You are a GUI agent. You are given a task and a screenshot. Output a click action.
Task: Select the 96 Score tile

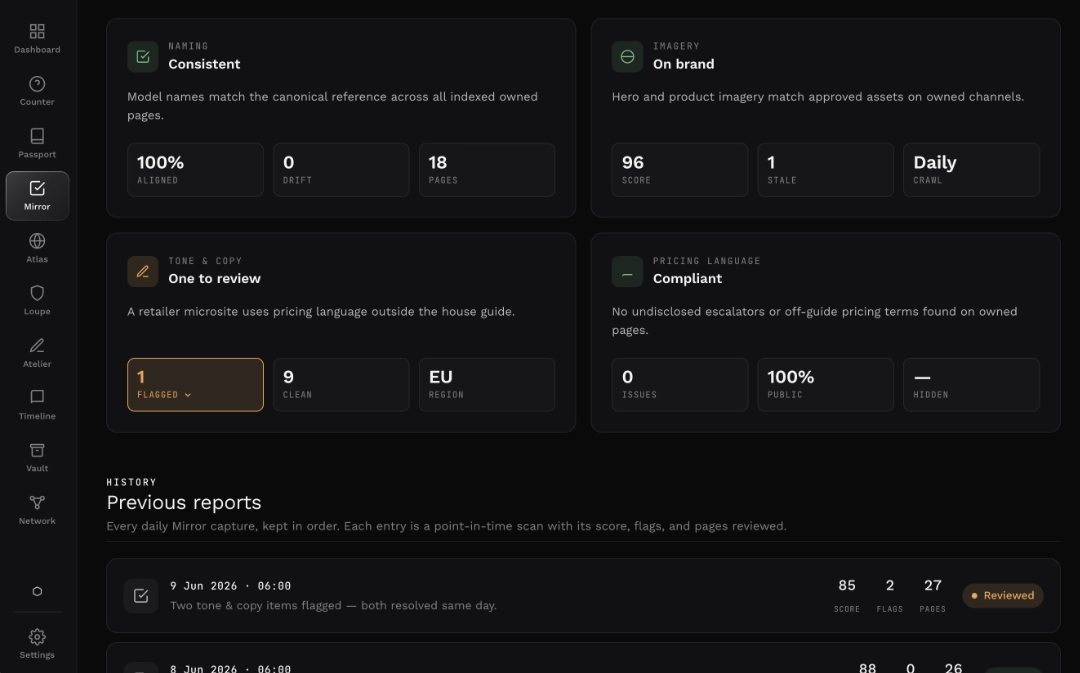pos(680,169)
